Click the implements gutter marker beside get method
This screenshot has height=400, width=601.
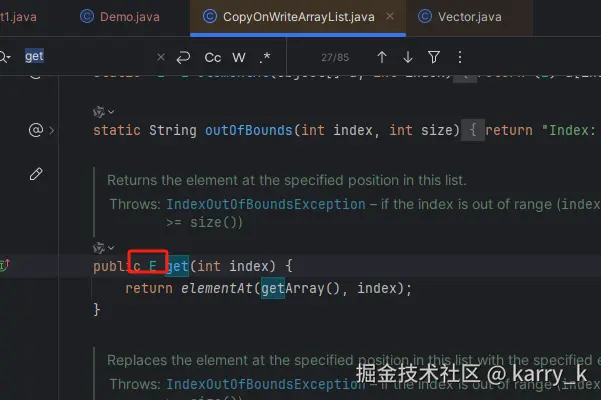click(x=5, y=264)
